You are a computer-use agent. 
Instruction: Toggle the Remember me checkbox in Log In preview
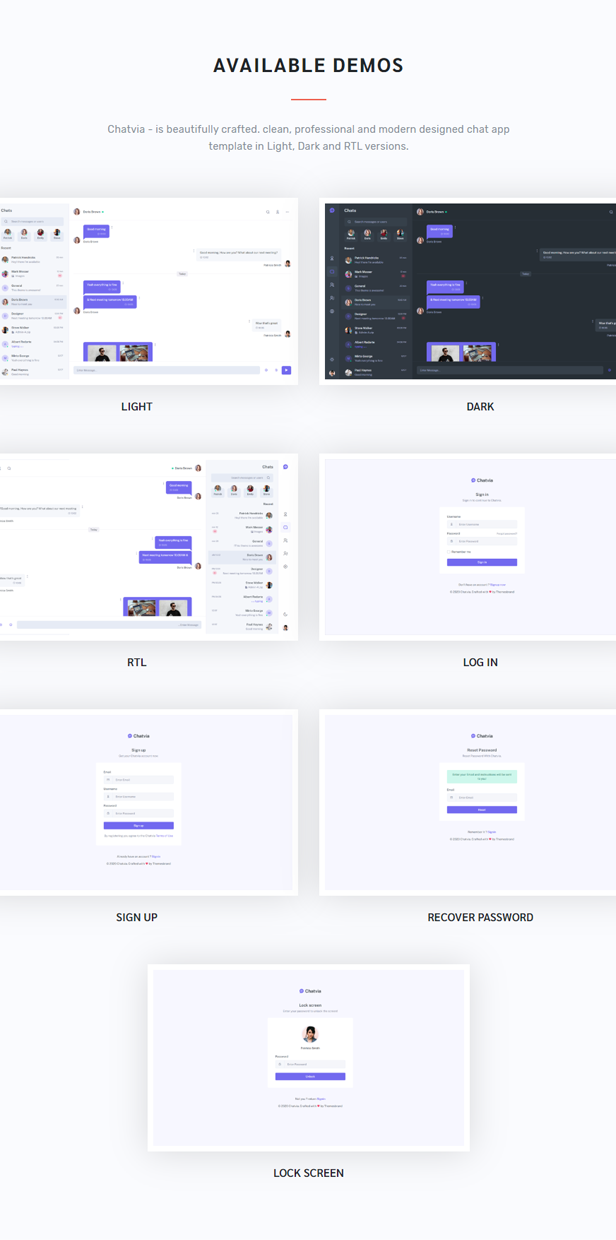point(449,552)
